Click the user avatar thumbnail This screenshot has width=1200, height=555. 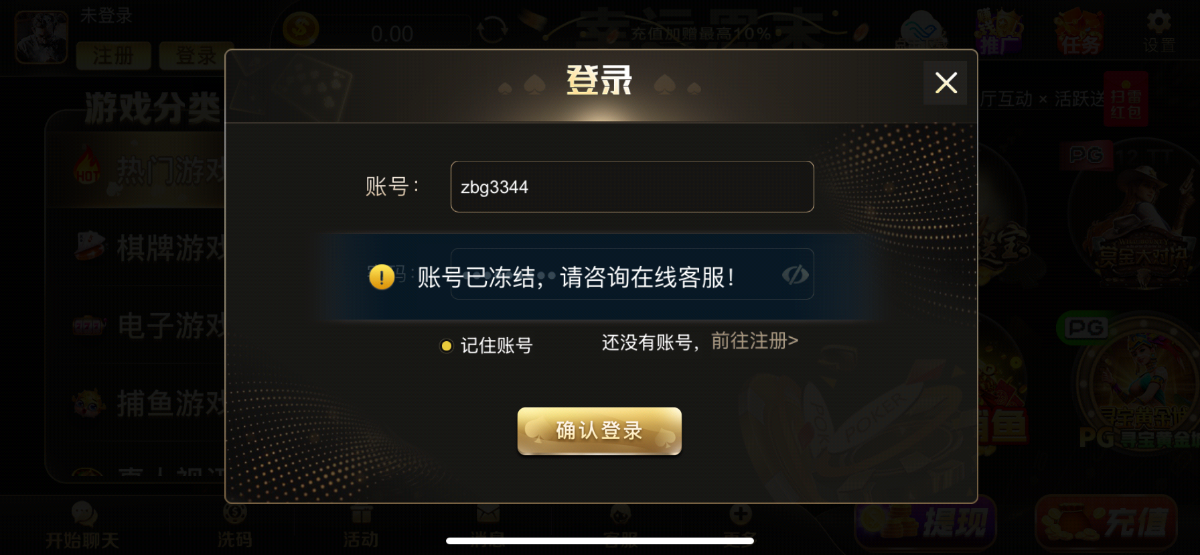40,37
